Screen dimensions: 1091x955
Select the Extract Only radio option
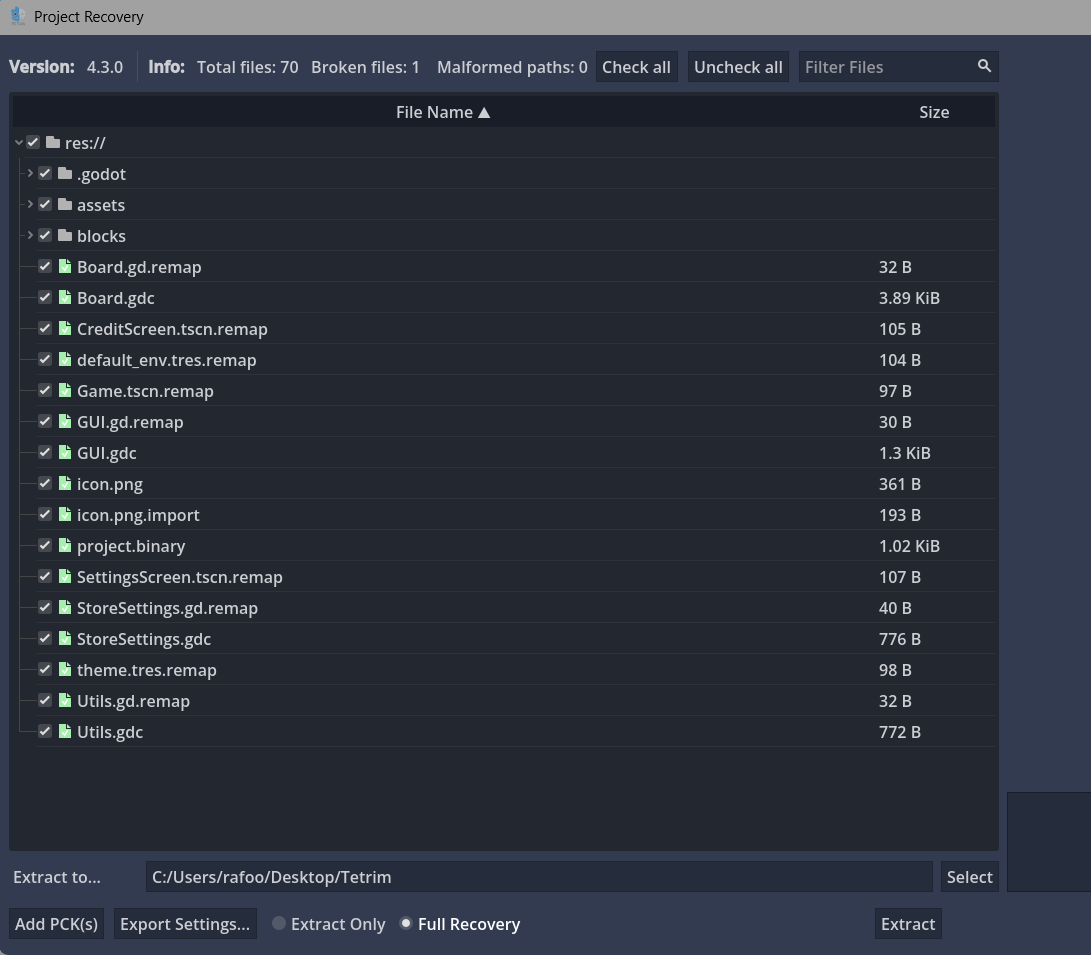coord(279,924)
